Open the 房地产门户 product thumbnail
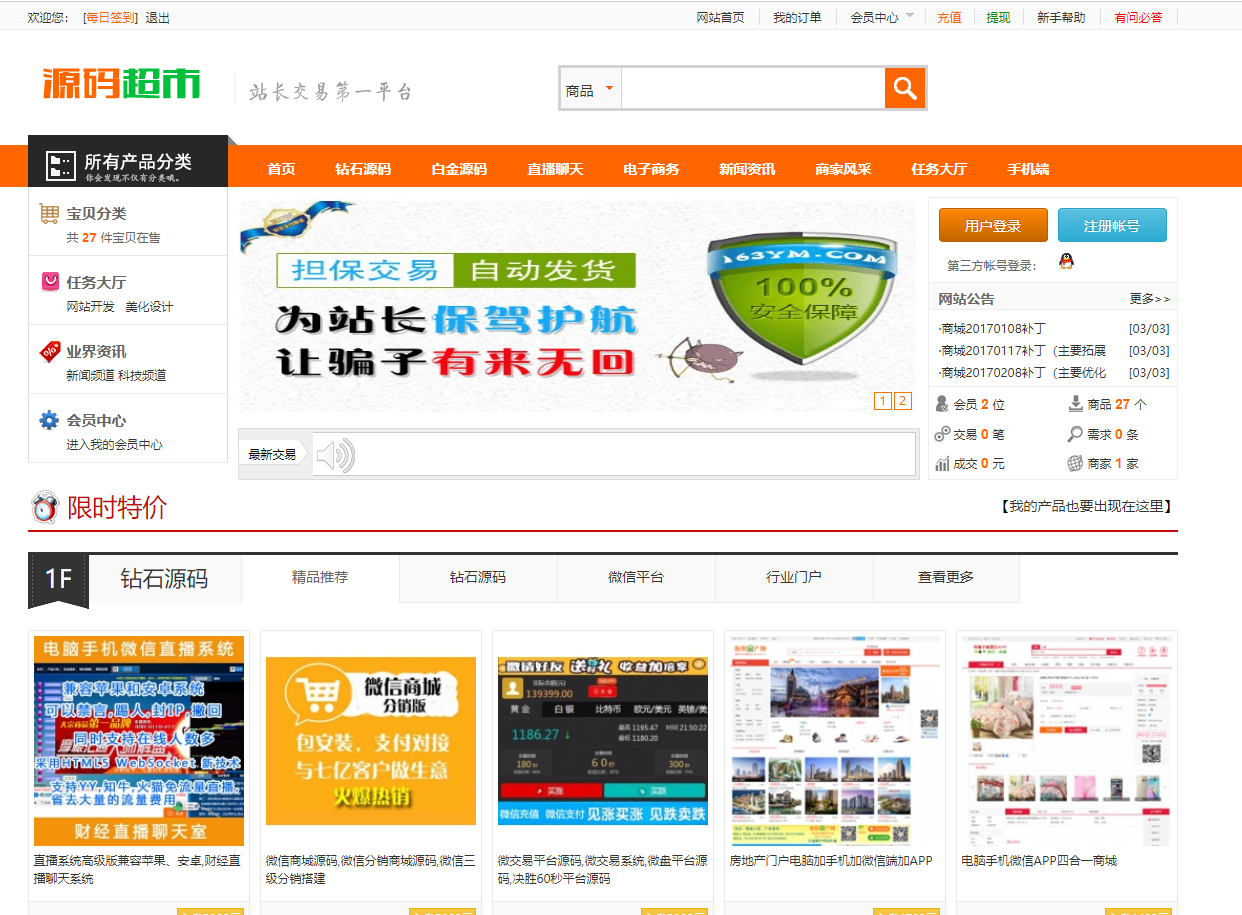The width and height of the screenshot is (1242, 915). pos(835,741)
